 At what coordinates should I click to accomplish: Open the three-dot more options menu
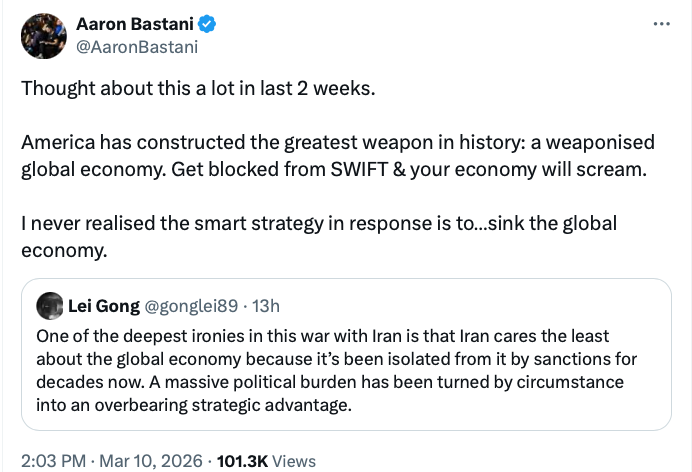pyautogui.click(x=661, y=24)
